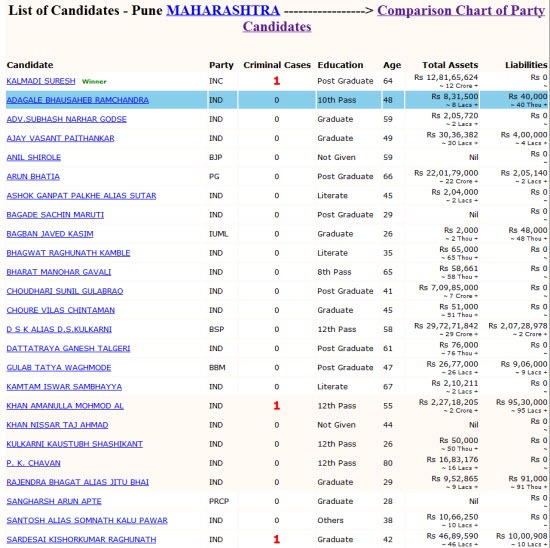Click SANGHARSH ARUN APTE link
The height and width of the screenshot is (548, 550).
click(x=54, y=502)
